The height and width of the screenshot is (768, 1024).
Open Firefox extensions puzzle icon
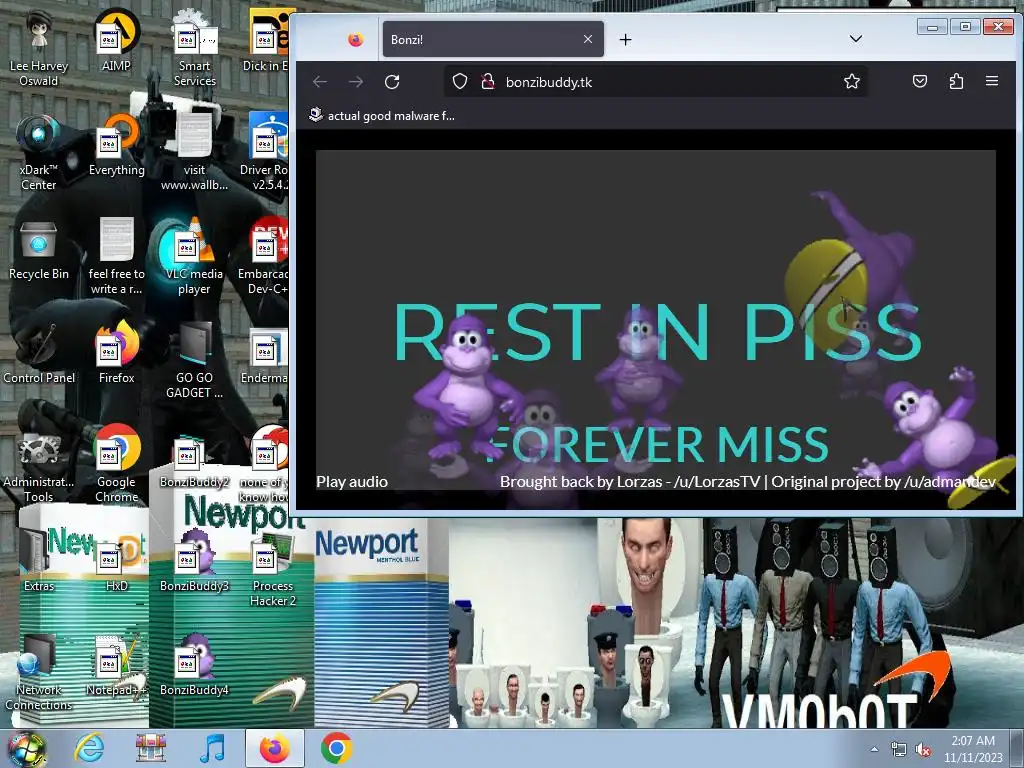click(956, 82)
